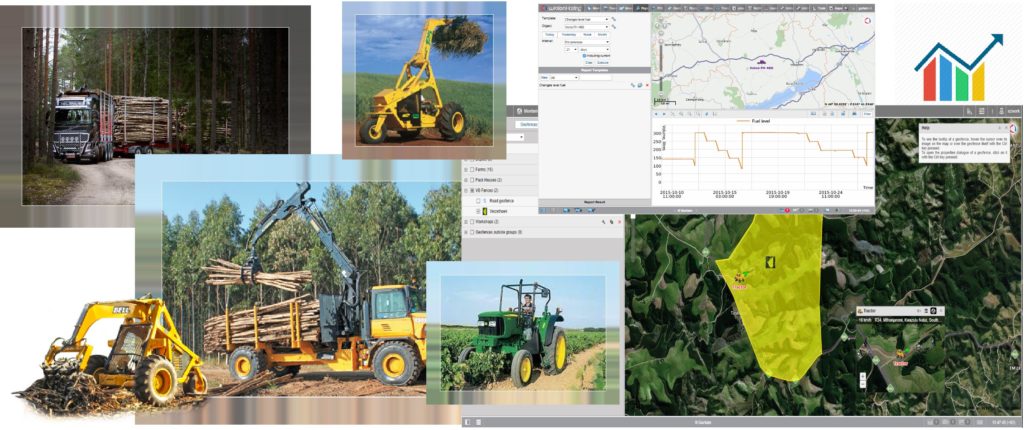Copy the Changes level fuel template

[x=639, y=85]
